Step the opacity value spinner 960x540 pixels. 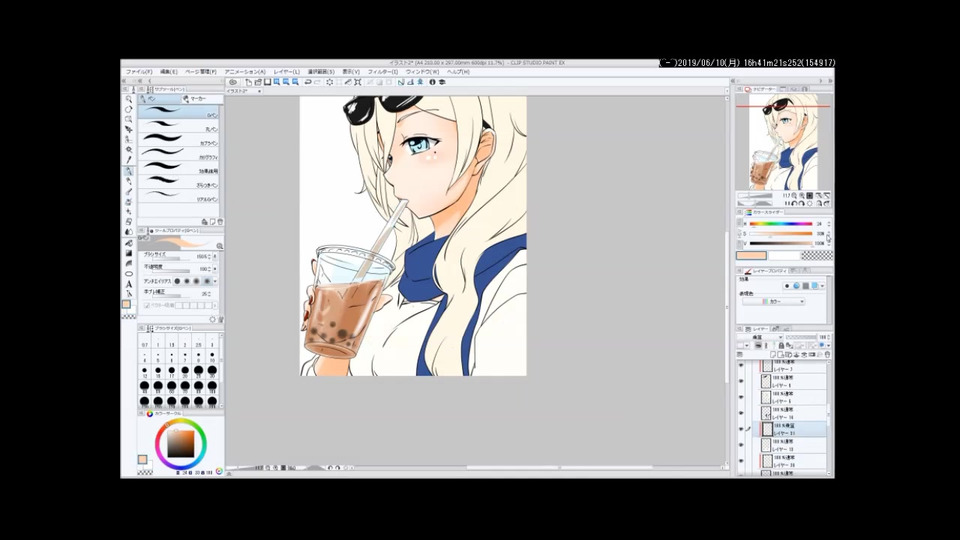(x=209, y=269)
